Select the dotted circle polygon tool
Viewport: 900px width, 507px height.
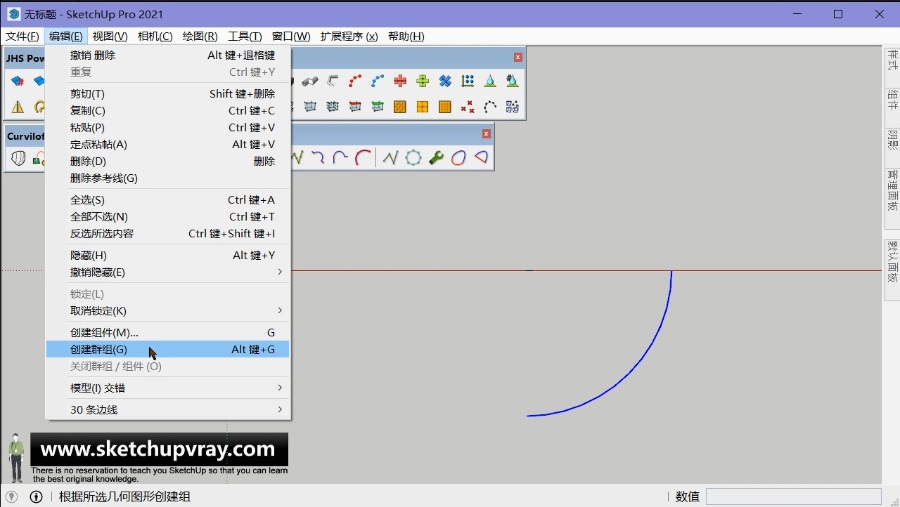pos(413,157)
